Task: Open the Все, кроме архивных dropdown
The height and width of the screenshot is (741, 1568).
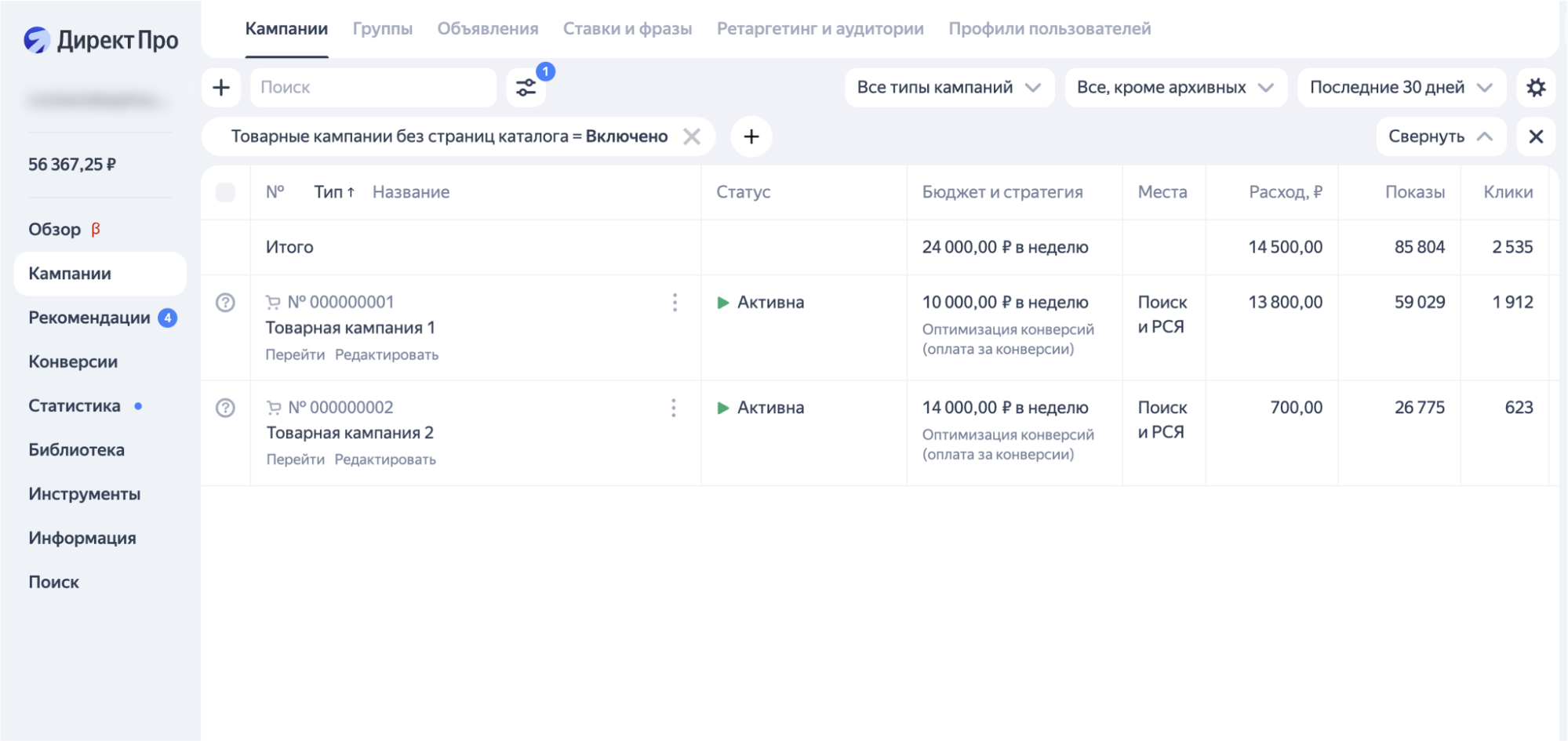Action: click(x=1174, y=87)
